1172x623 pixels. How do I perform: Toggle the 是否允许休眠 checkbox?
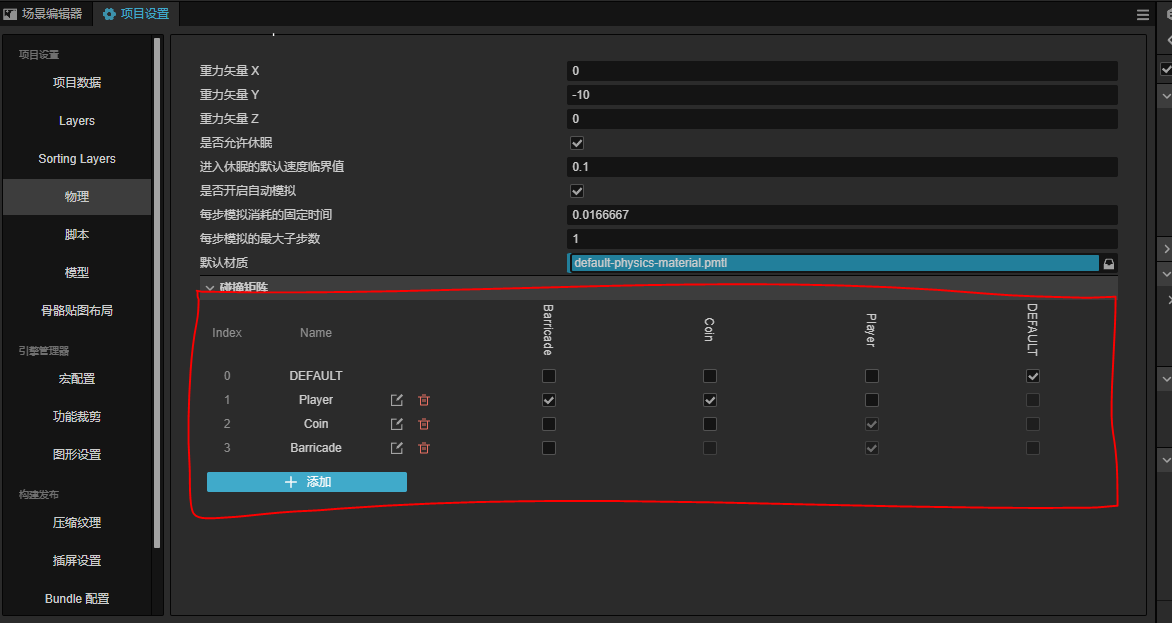[x=577, y=143]
